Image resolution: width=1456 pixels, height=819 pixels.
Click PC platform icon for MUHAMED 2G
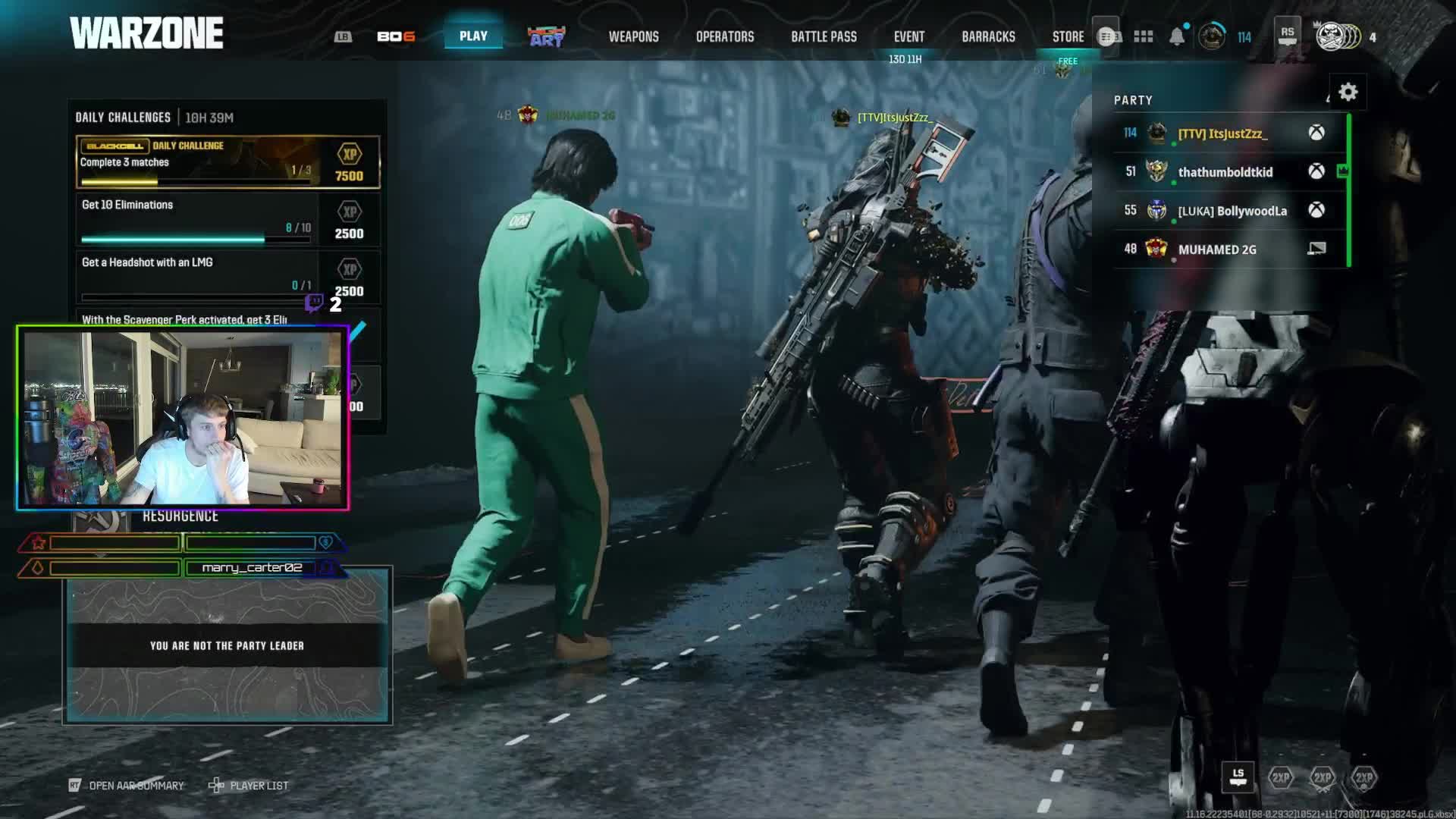point(1316,249)
